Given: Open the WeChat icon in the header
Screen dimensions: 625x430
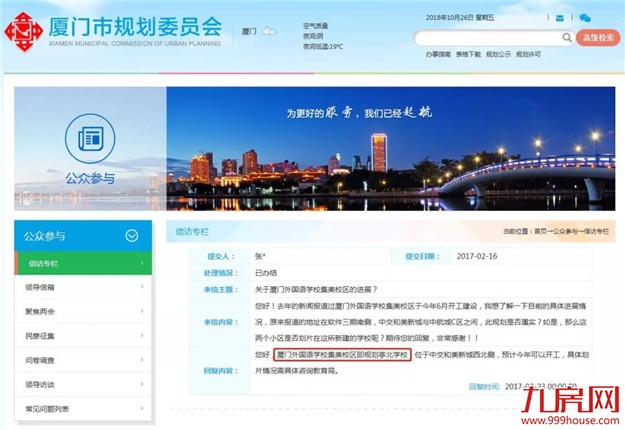Looking at the screenshot, I should point(585,18).
